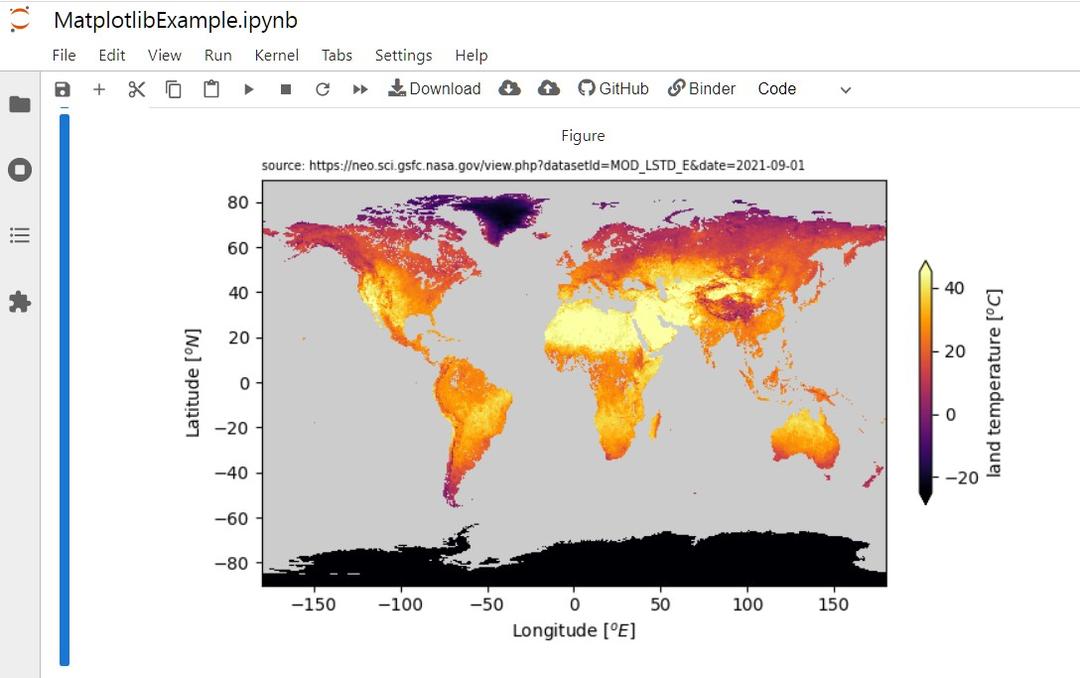Interrupt the kernel with the stop icon
1080x678 pixels.
tap(286, 89)
